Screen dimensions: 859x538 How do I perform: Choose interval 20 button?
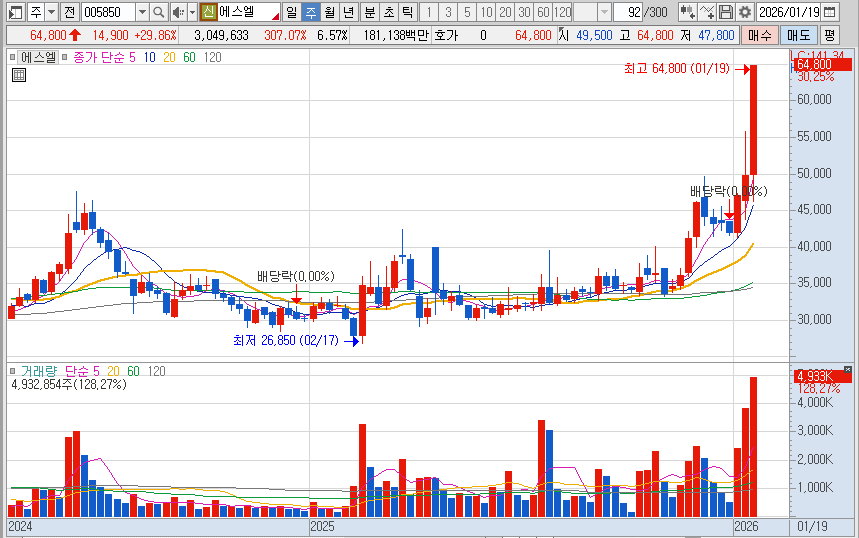coord(506,12)
